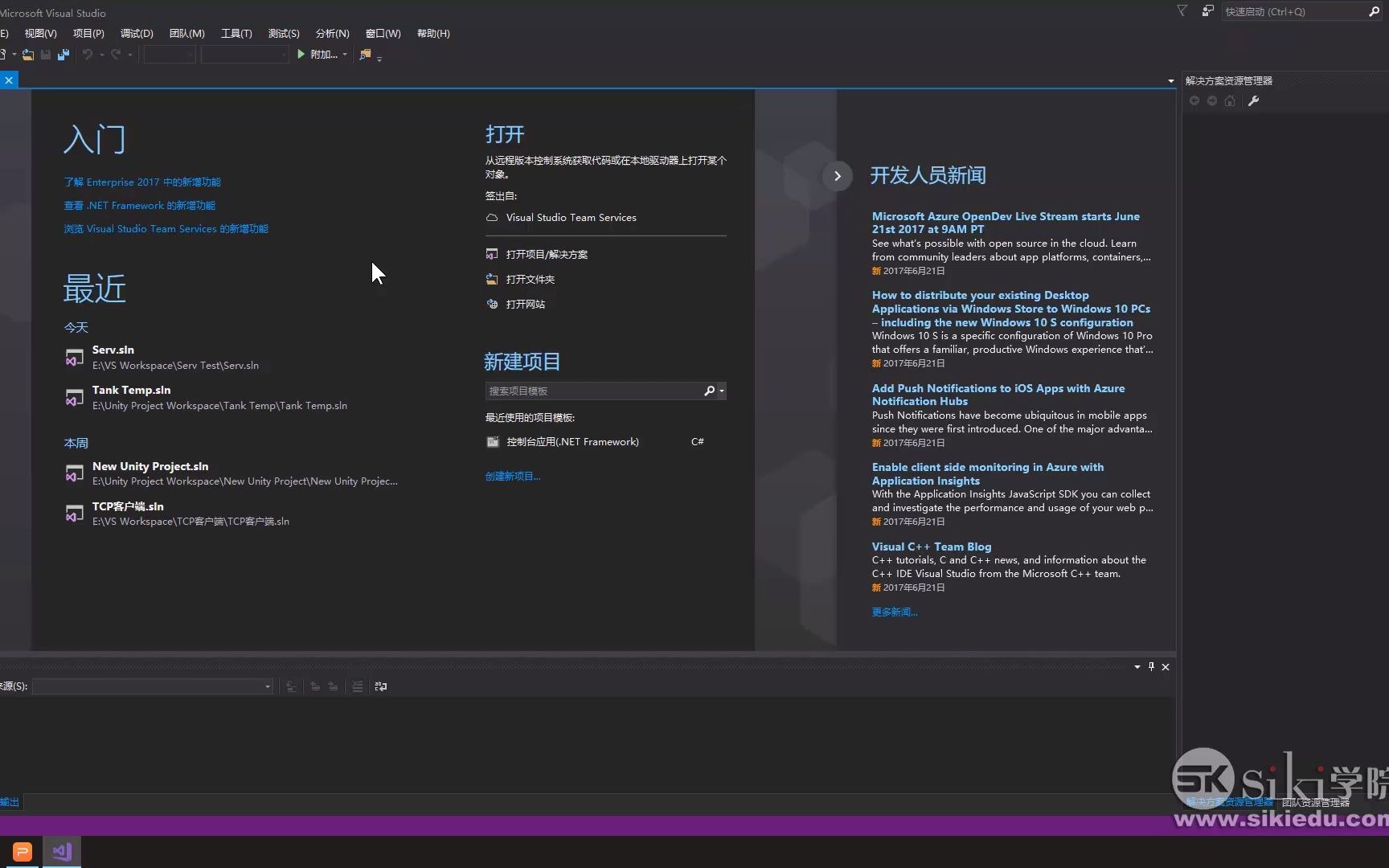Open the document tab list dropdown arrow
This screenshot has height=868, width=1389.
[1170, 80]
